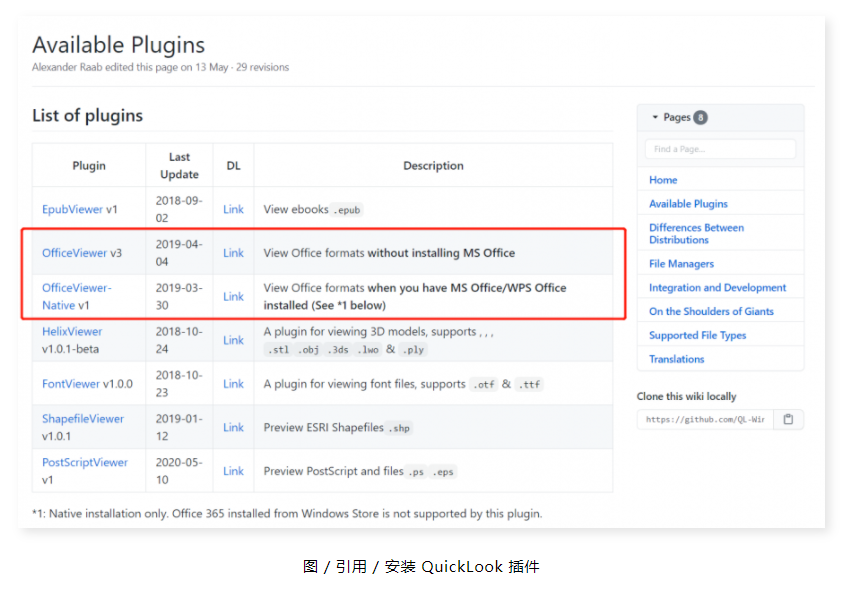847x590 pixels.
Task: Copy the clone URL using the clipboard icon
Action: tap(788, 420)
